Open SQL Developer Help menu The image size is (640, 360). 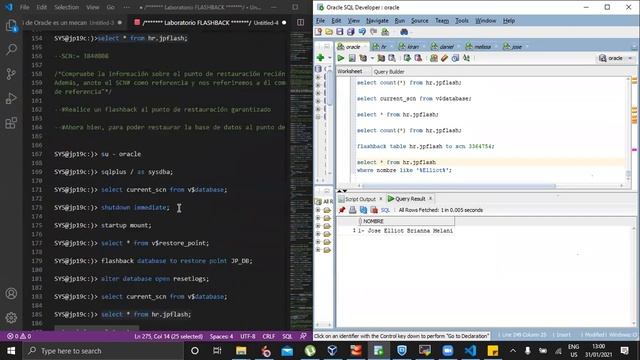[x=509, y=20]
